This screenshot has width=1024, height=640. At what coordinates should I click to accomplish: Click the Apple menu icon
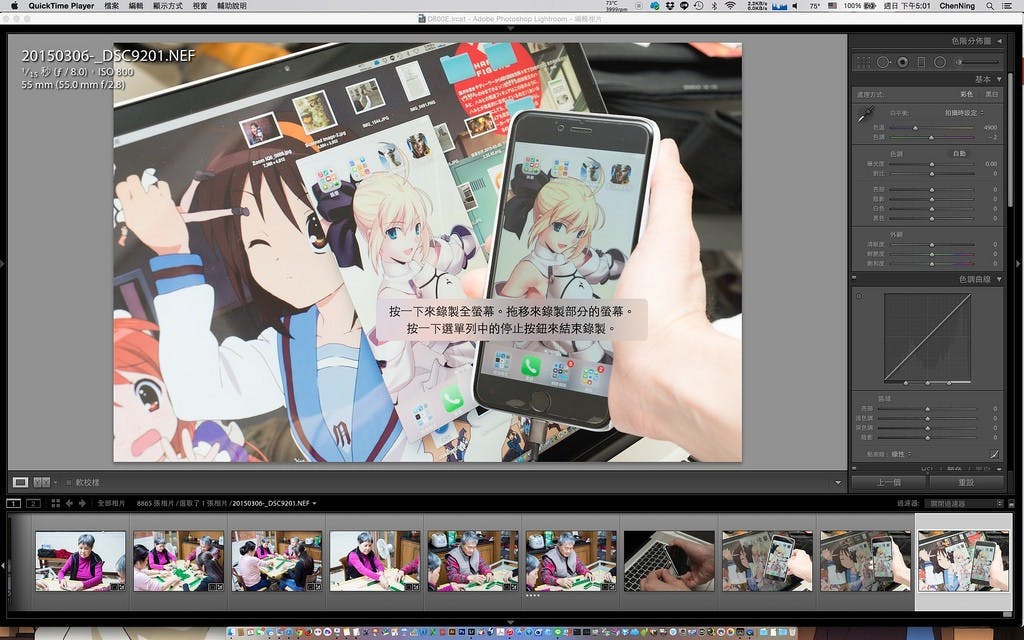tap(14, 6)
